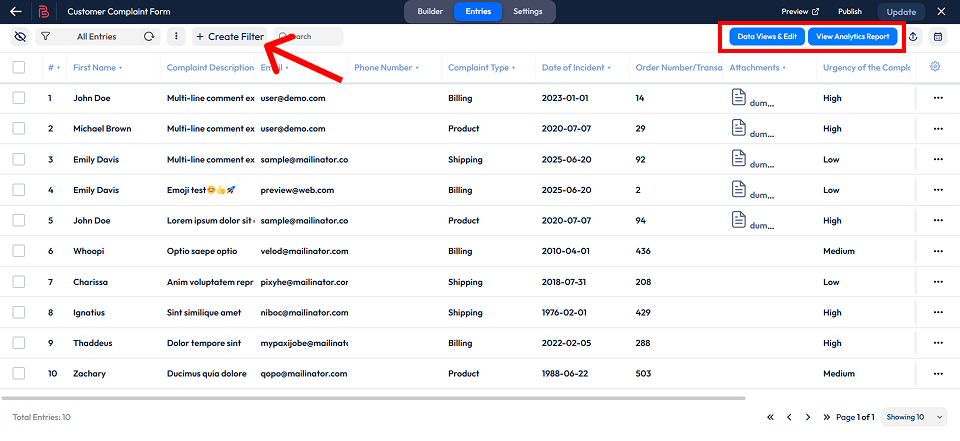This screenshot has width=960, height=441.
Task: Open Data Views & Edit
Action: [x=767, y=37]
